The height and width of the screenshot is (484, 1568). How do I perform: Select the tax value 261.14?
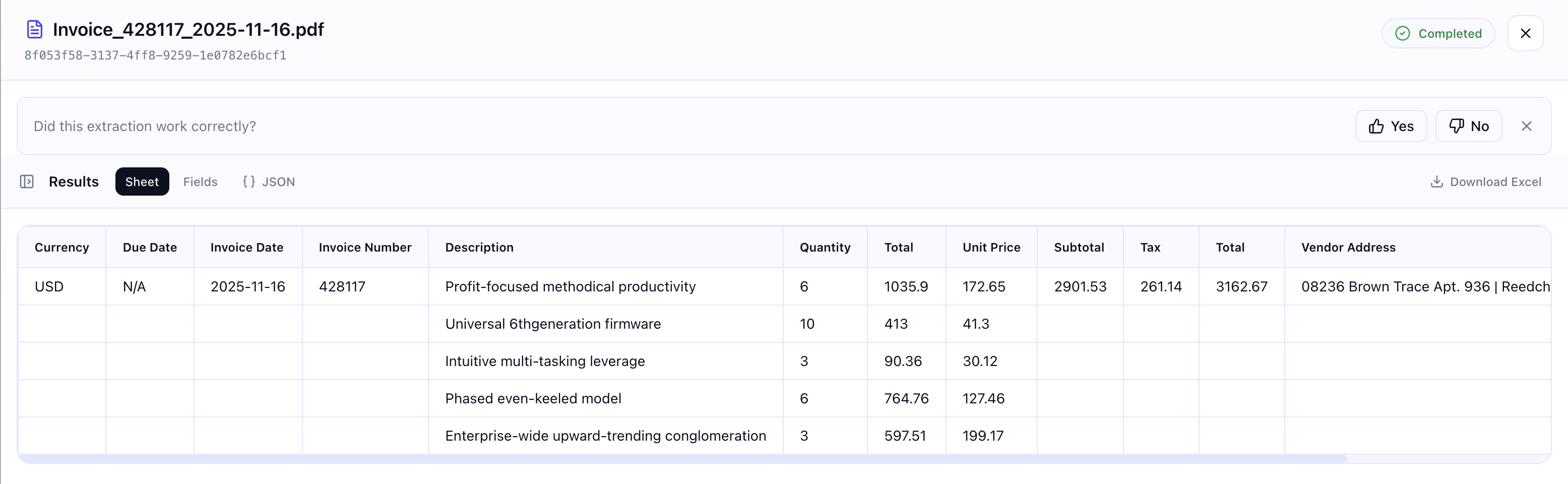coord(1161,287)
